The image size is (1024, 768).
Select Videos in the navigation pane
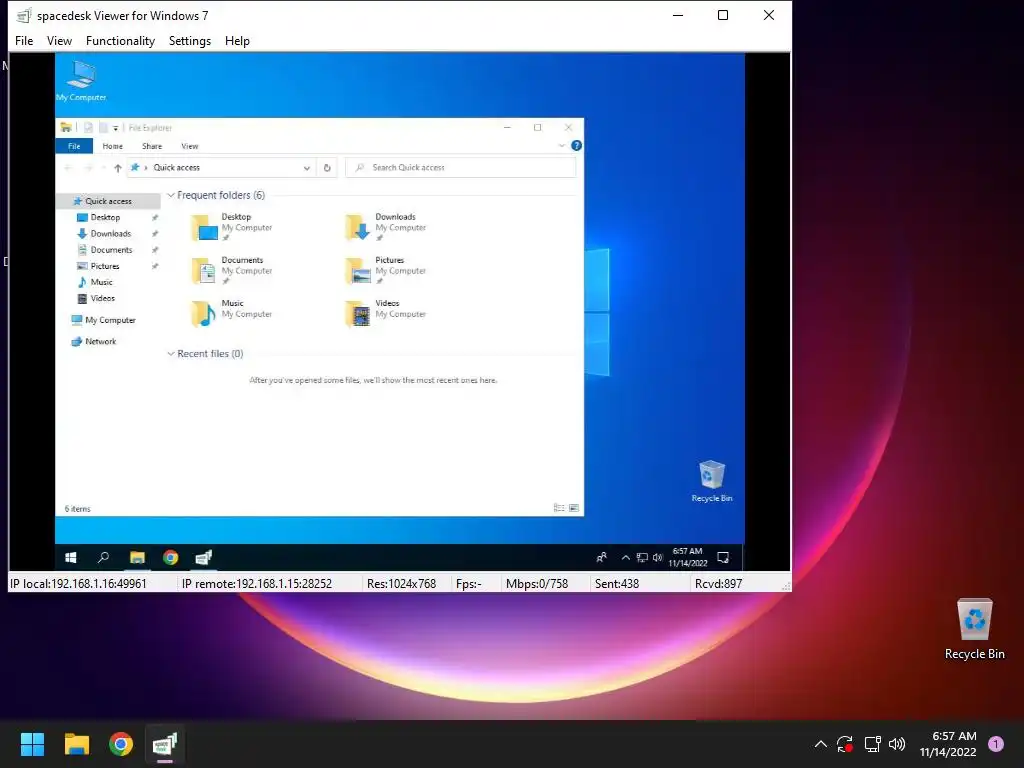tap(103, 298)
